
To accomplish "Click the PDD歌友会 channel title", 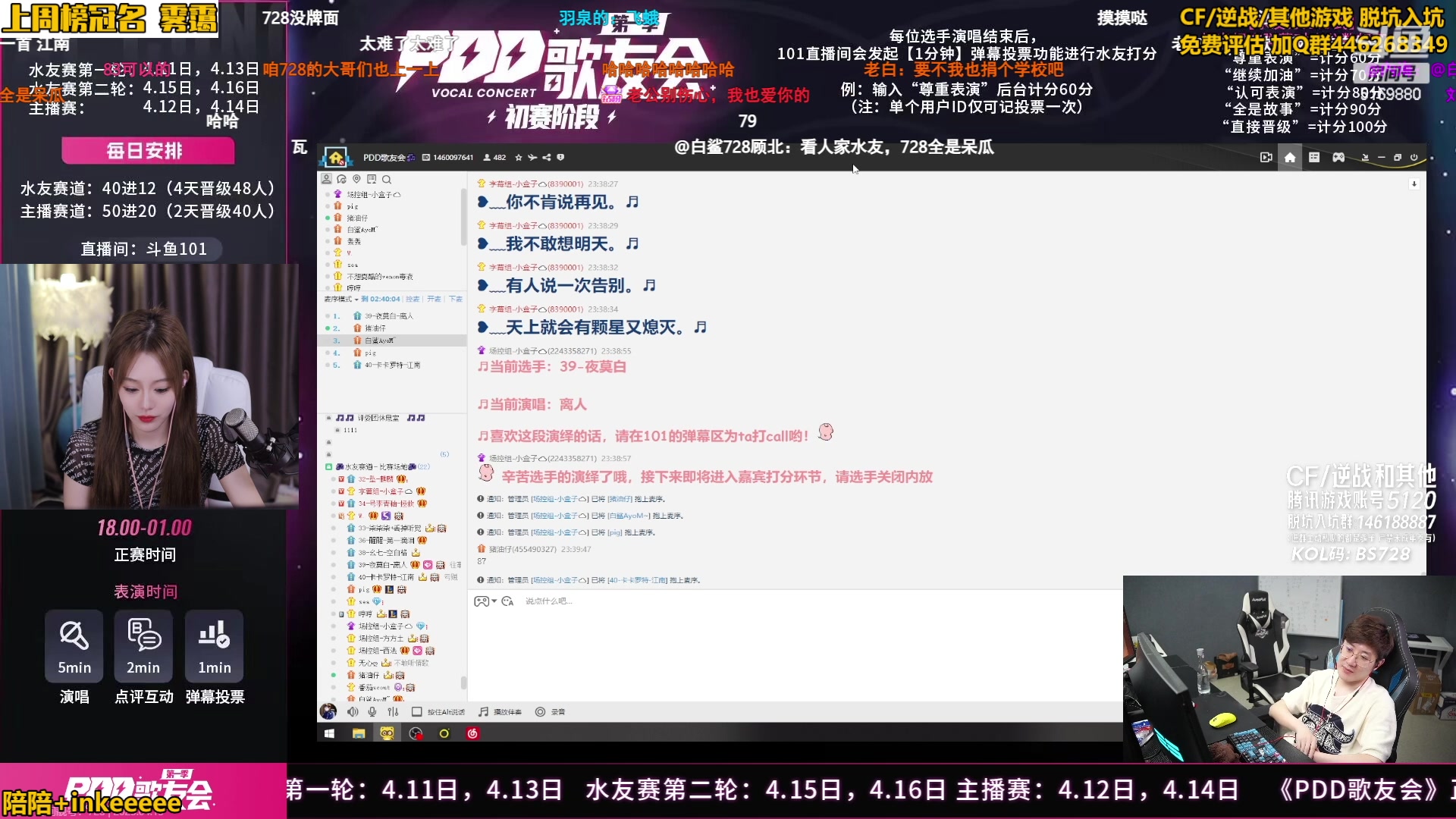I will pos(384,158).
